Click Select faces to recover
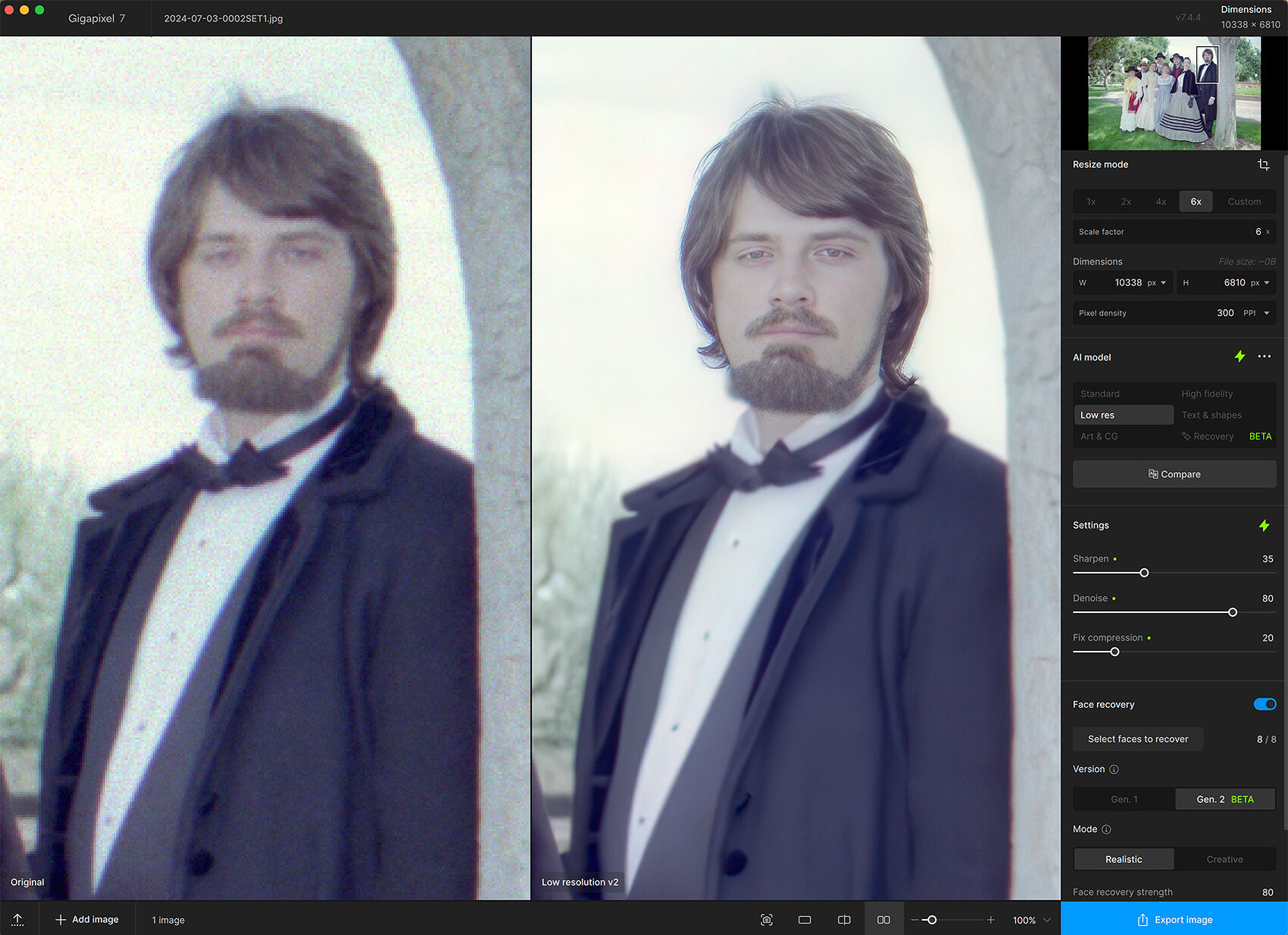This screenshot has width=1288, height=935. (1137, 739)
